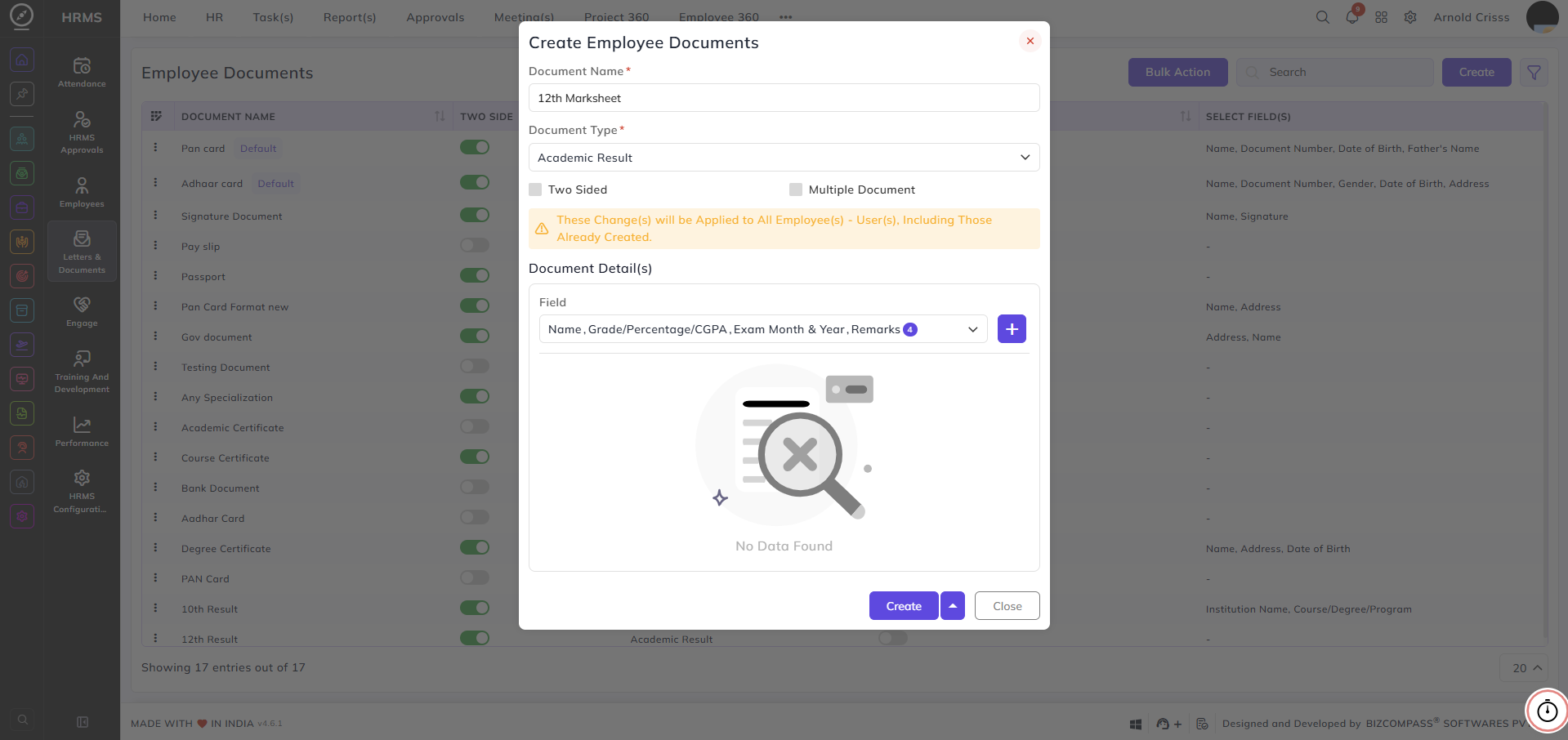Open the Home menu
The width and height of the screenshot is (1568, 740).
coord(159,17)
